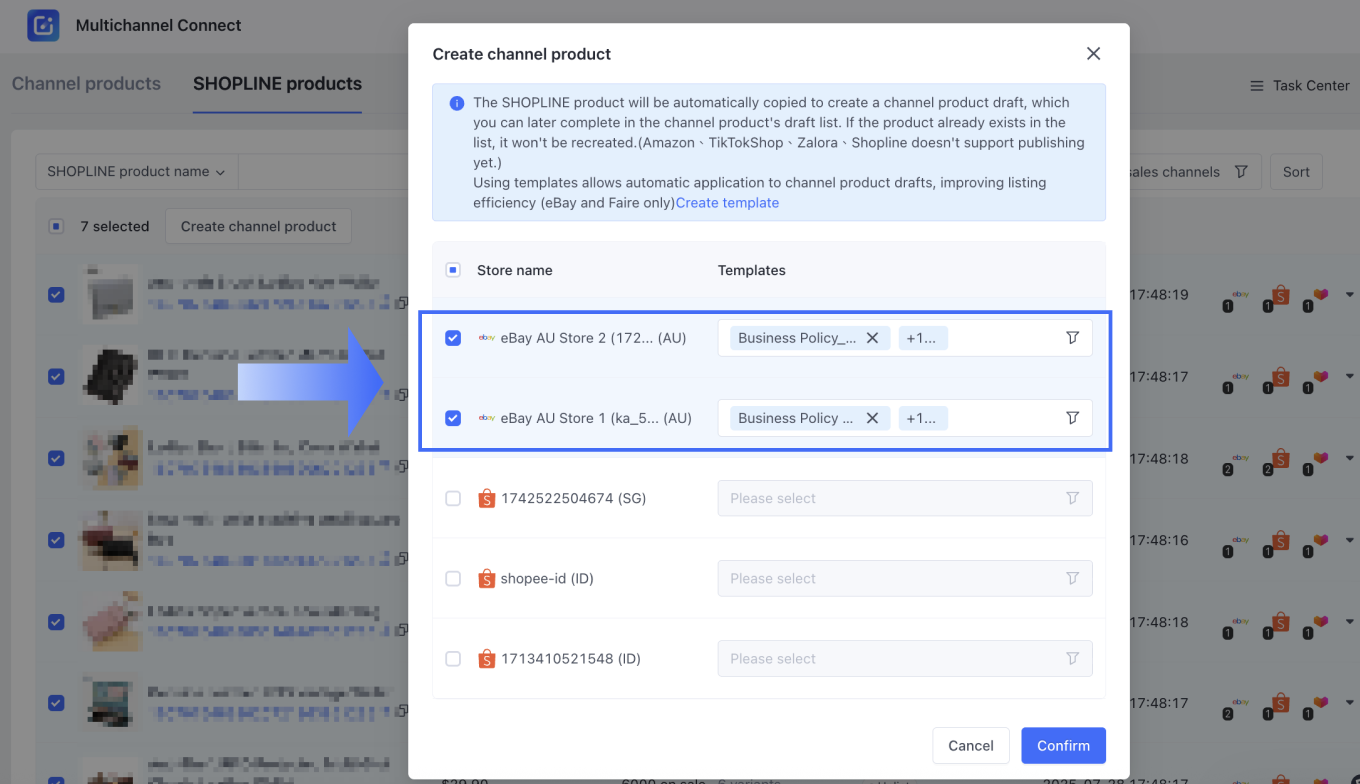The image size is (1360, 784).
Task: Expand the row dropdown arrow beside 17:48:19
Action: pyautogui.click(x=1348, y=295)
